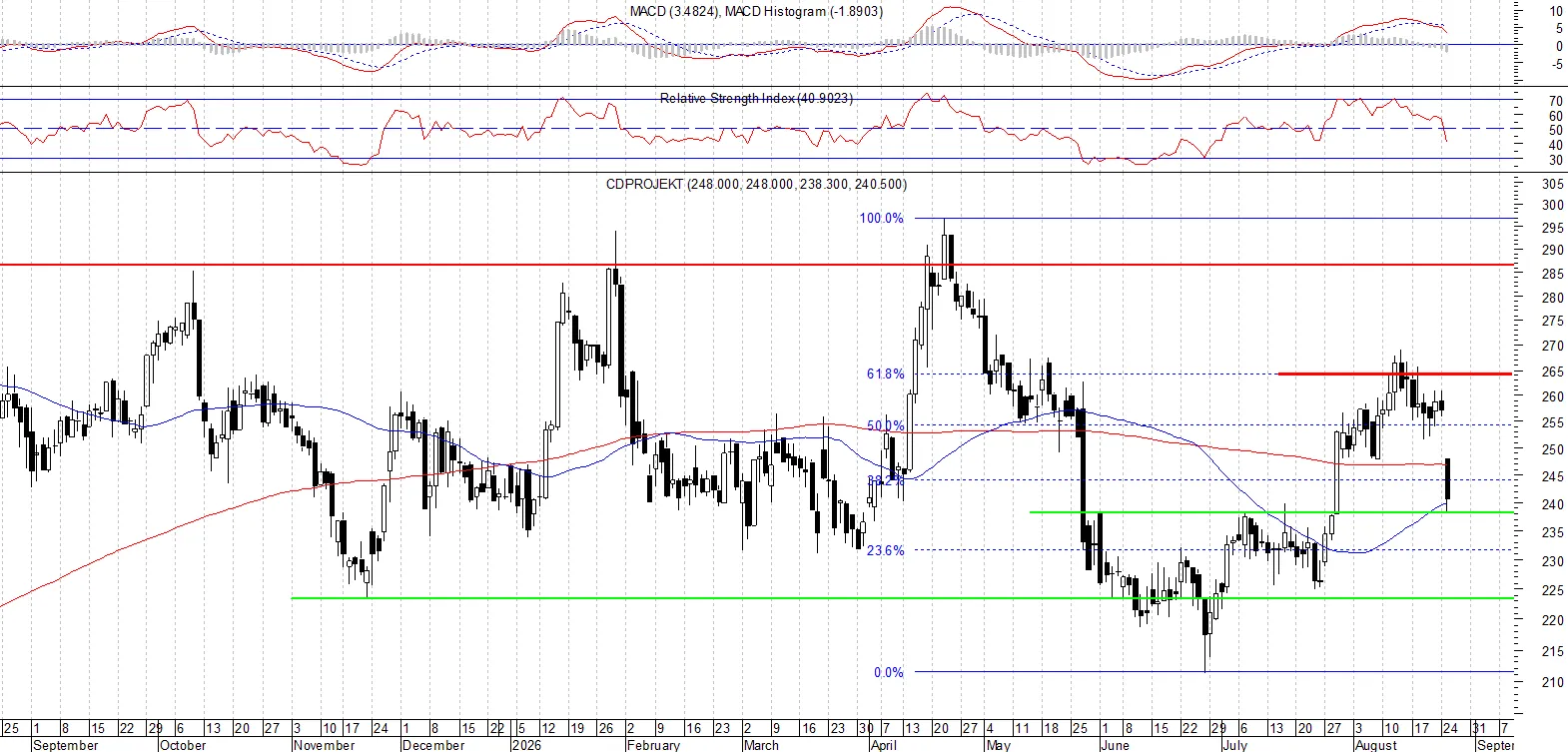The image size is (1568, 752).
Task: Click the short green line near 239
Action: click(1271, 512)
